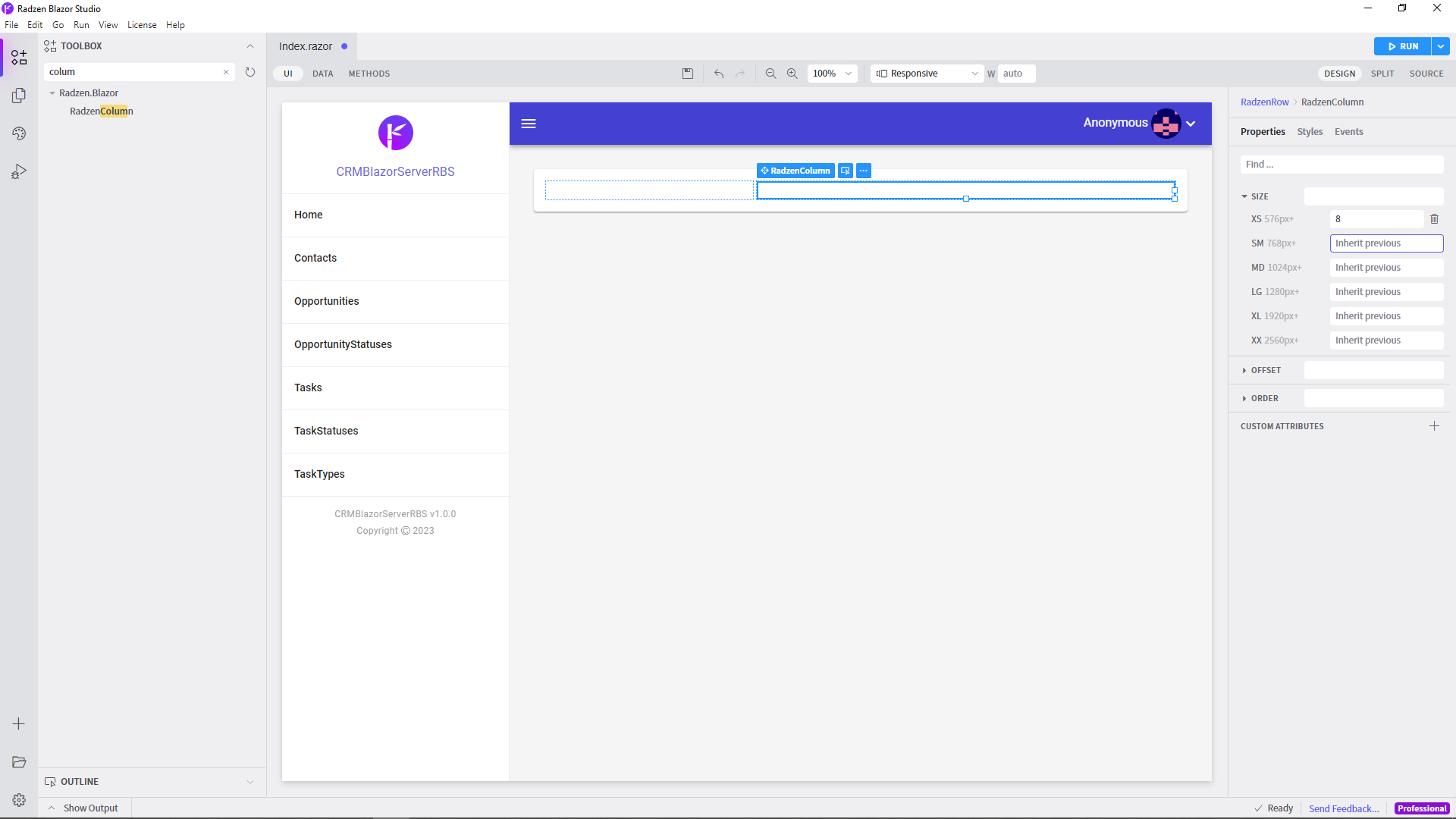Click the Contacts navigation item
This screenshot has height=819, width=1456.
click(x=396, y=259)
